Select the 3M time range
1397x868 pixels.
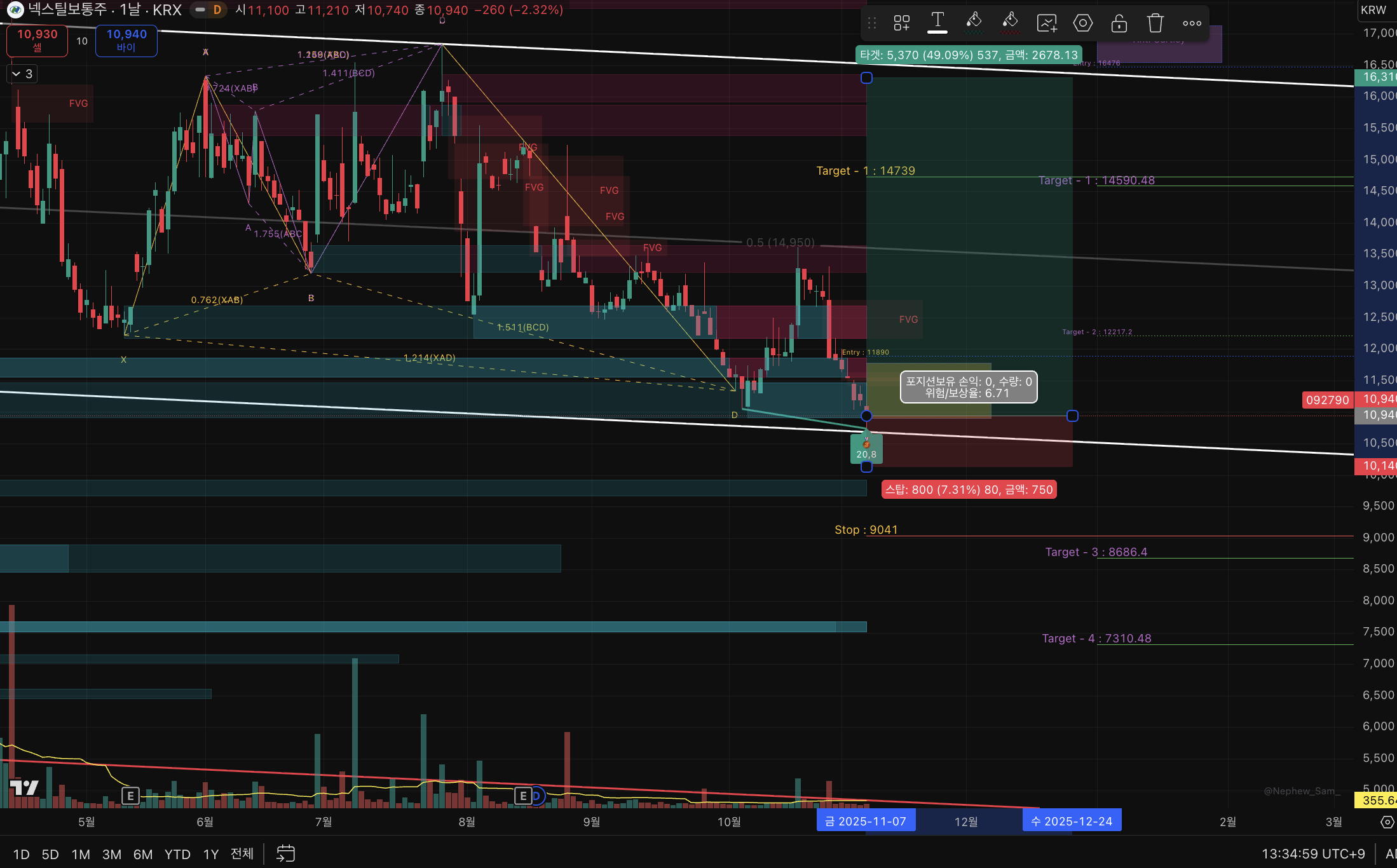(112, 854)
